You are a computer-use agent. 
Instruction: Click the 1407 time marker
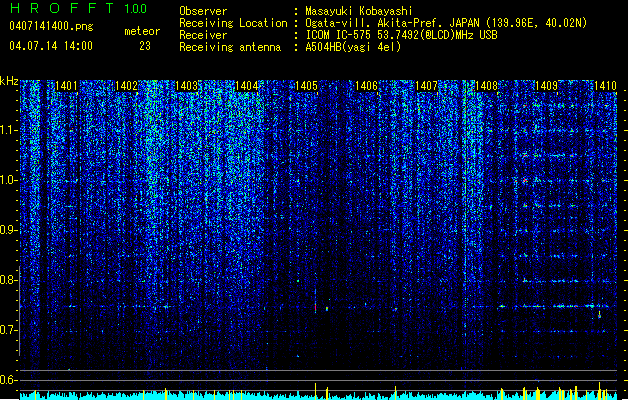[x=426, y=86]
